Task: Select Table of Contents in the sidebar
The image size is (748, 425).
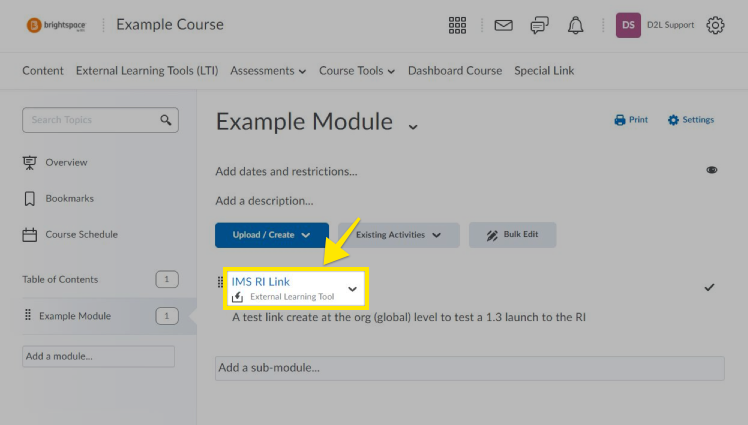Action: pos(60,280)
